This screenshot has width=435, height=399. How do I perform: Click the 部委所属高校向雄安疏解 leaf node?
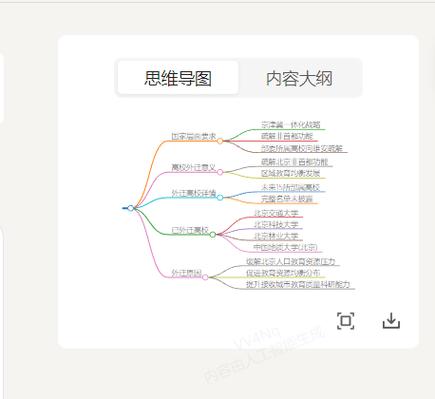[x=302, y=148]
